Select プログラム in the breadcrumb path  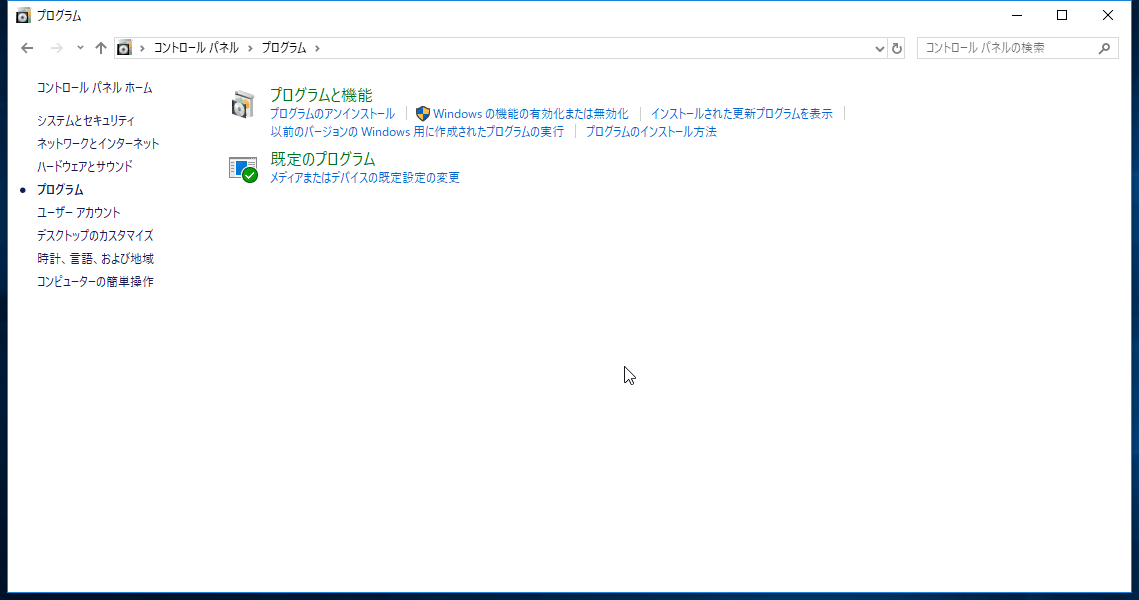point(284,48)
